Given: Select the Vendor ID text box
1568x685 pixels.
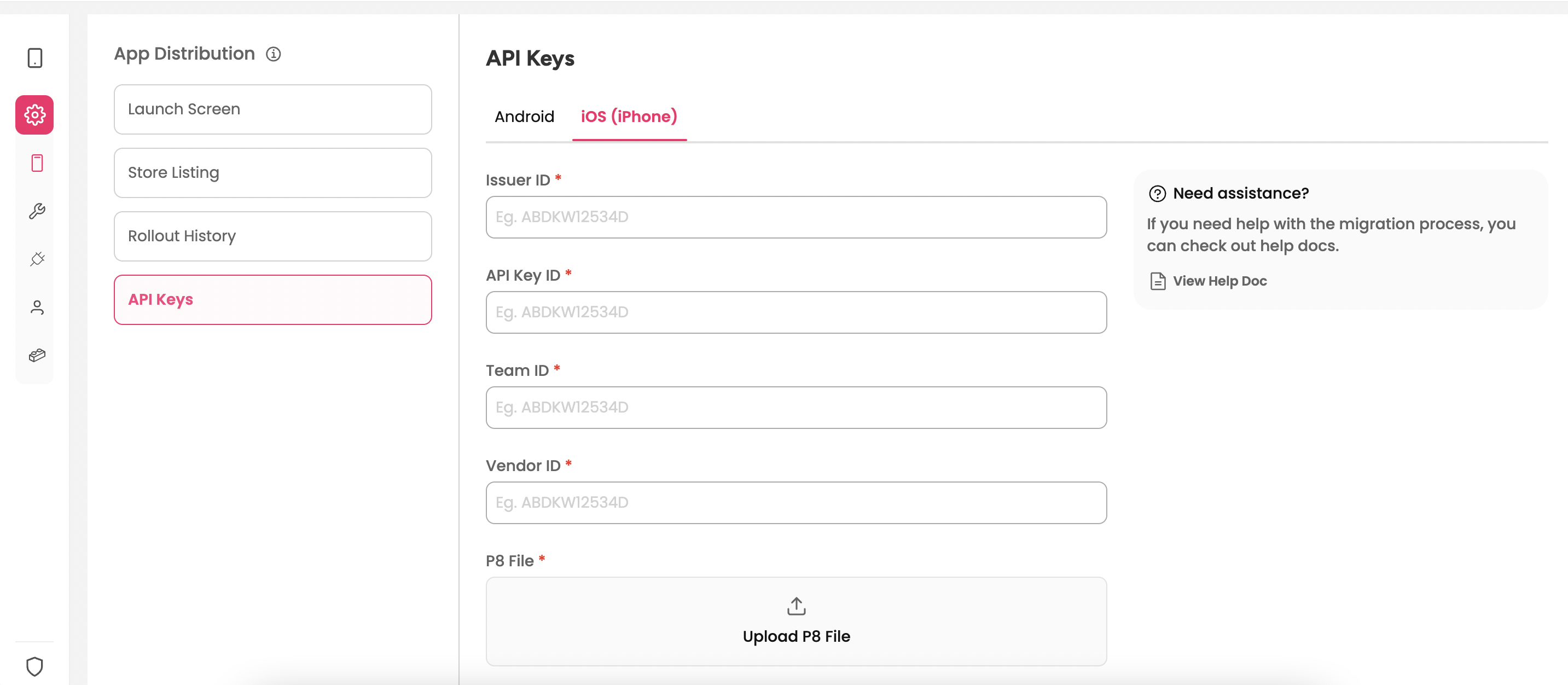Looking at the screenshot, I should (796, 502).
